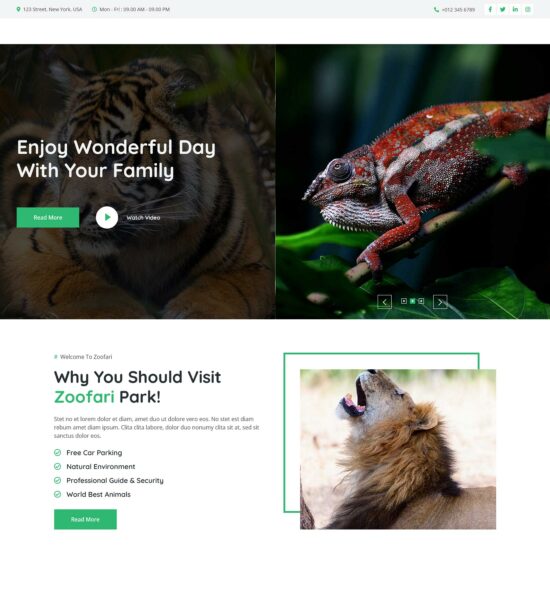Advance to next carousel slide arrow
This screenshot has width=550, height=600.
(x=440, y=302)
